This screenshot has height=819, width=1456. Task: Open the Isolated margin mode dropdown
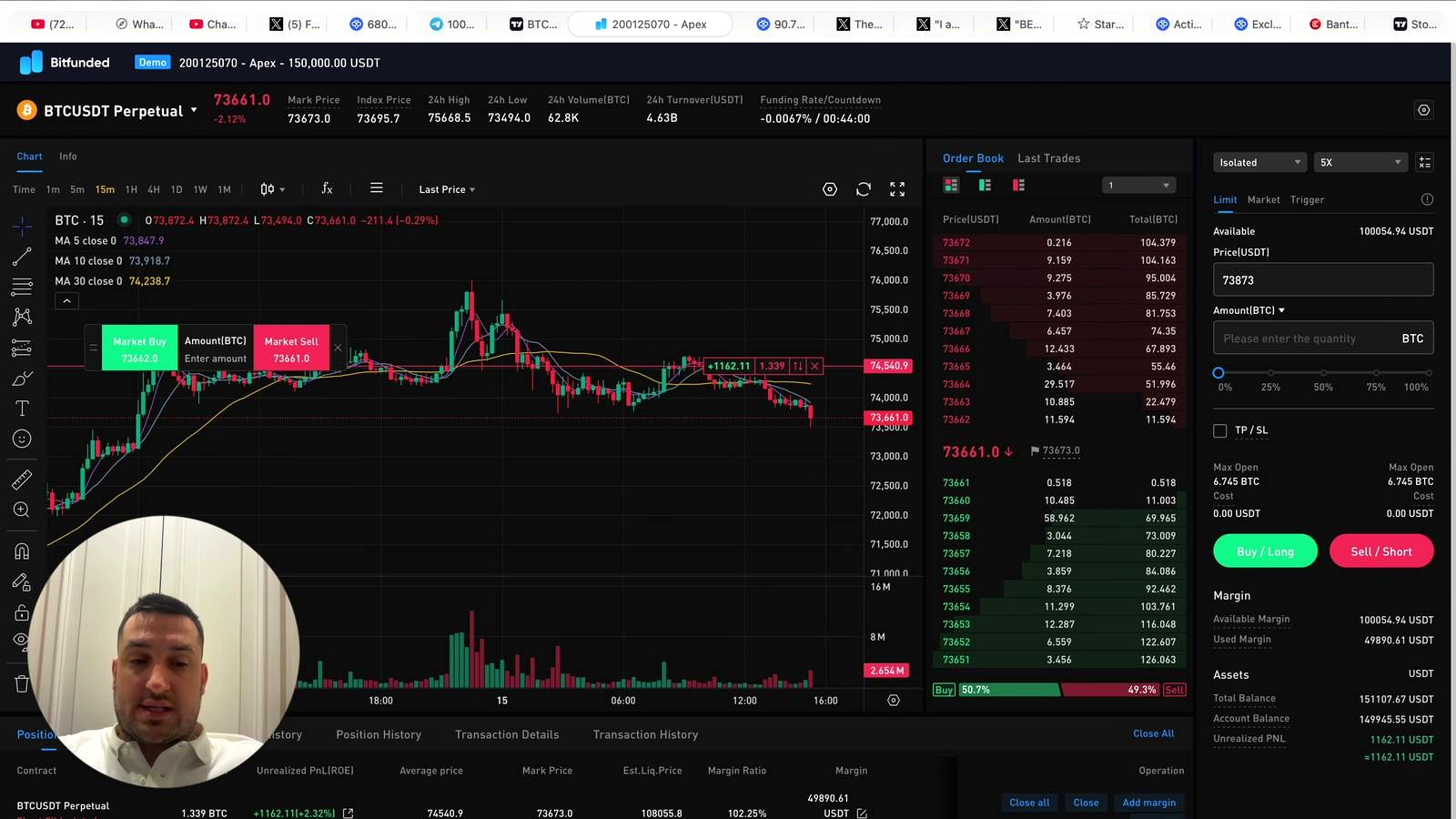click(1260, 162)
